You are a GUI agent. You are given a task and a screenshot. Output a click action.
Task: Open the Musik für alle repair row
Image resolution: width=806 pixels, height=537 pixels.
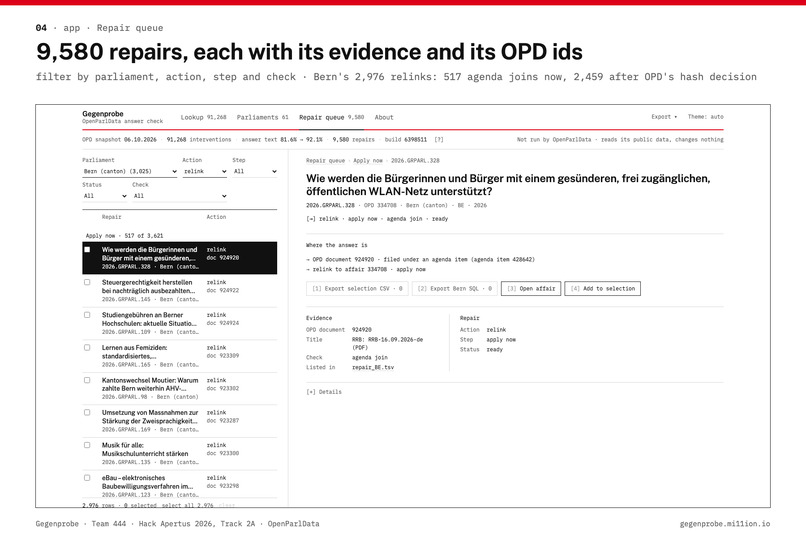tap(179, 453)
